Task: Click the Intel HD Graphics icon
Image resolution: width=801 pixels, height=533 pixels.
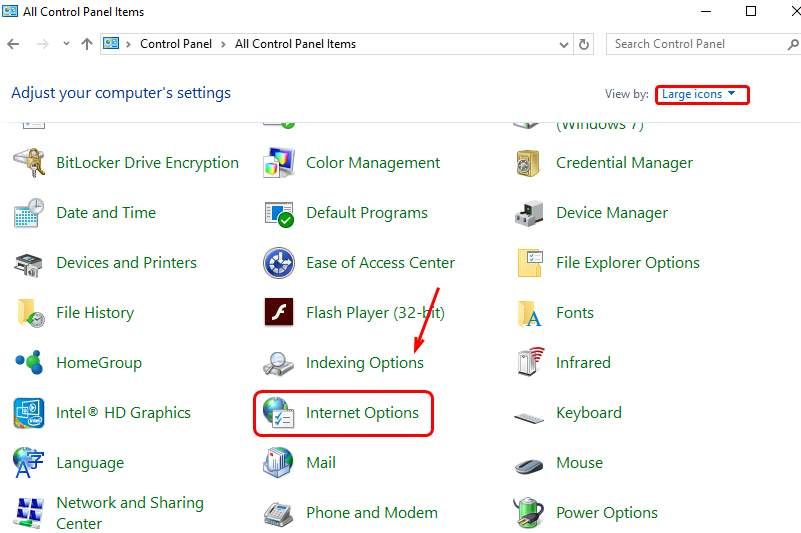Action: point(29,412)
